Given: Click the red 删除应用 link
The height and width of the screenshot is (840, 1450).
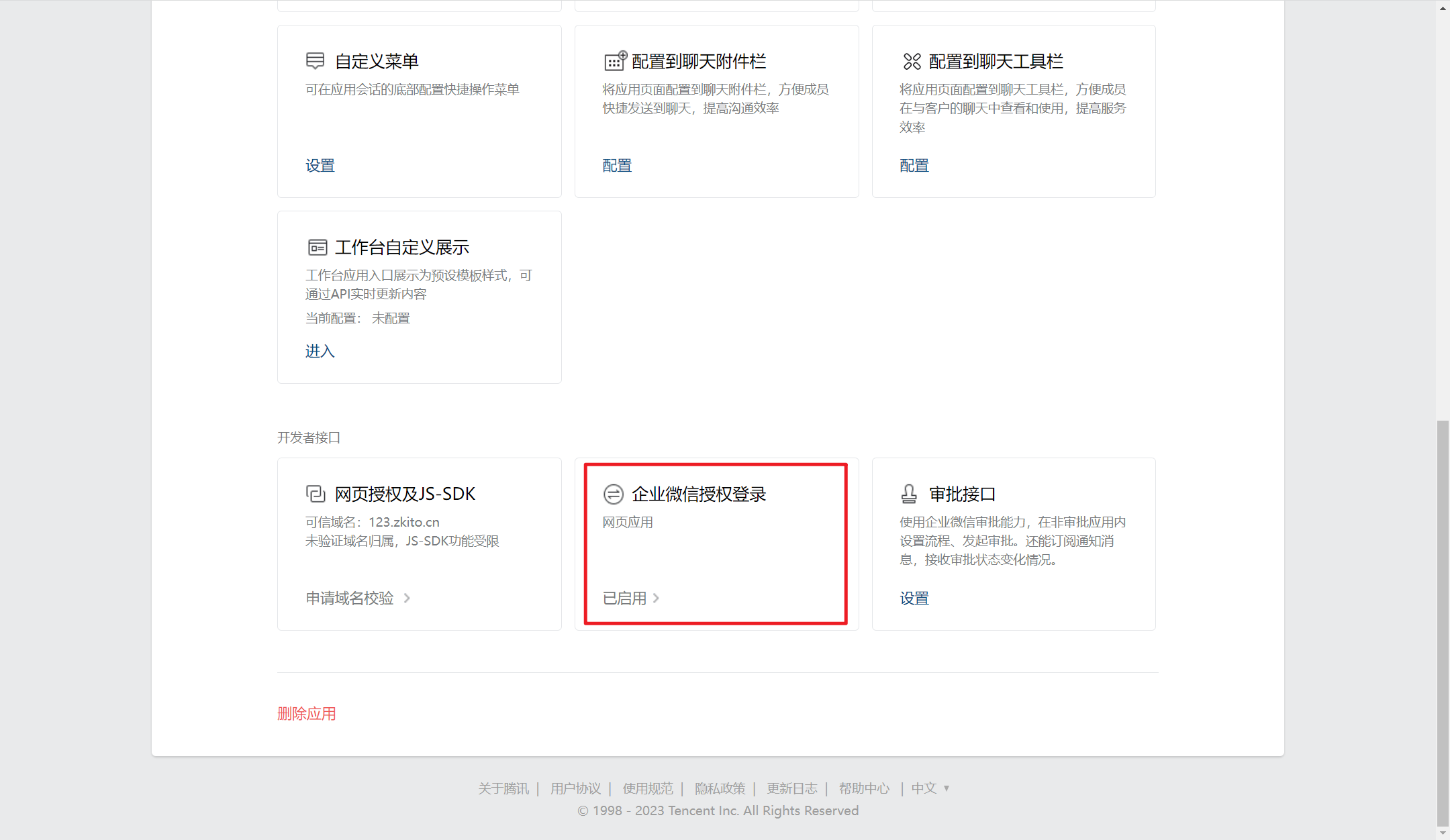Looking at the screenshot, I should click(x=306, y=713).
